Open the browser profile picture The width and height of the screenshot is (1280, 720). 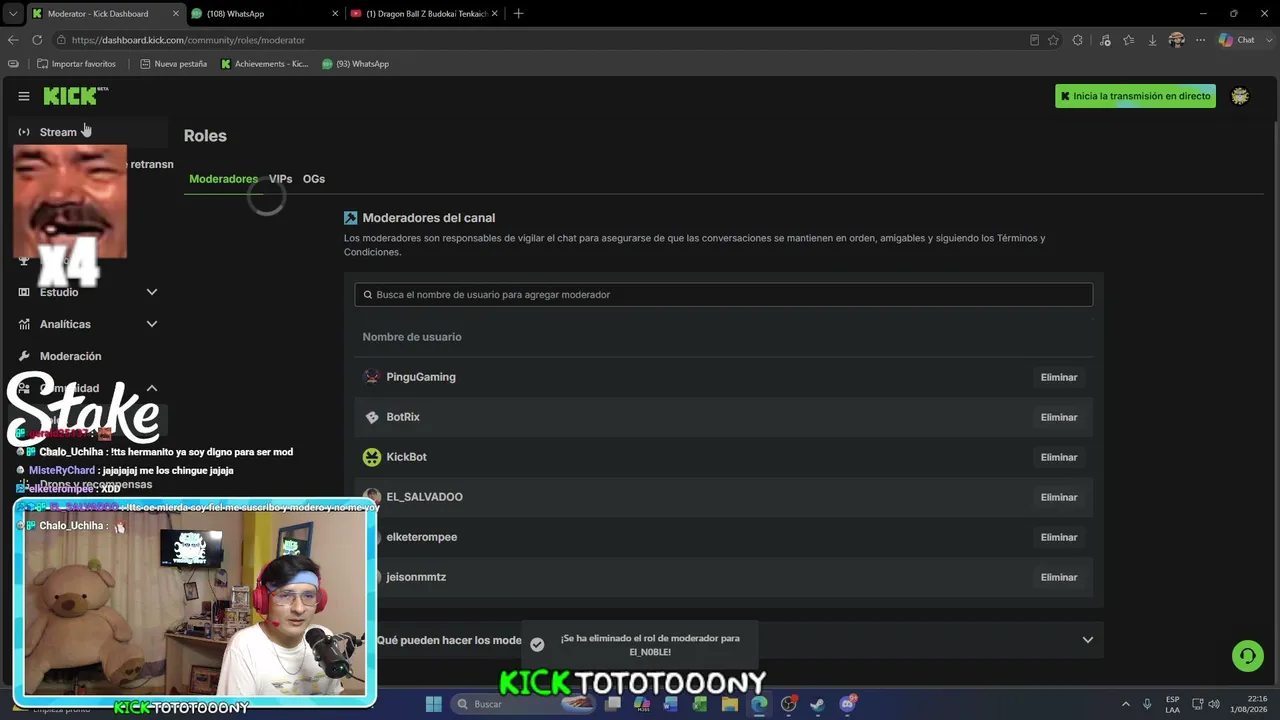pos(1176,40)
